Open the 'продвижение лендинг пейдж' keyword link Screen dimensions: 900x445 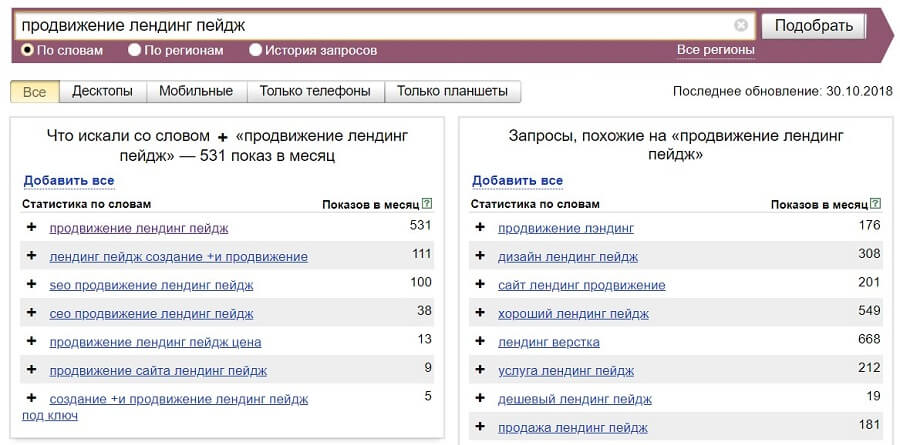(x=139, y=228)
